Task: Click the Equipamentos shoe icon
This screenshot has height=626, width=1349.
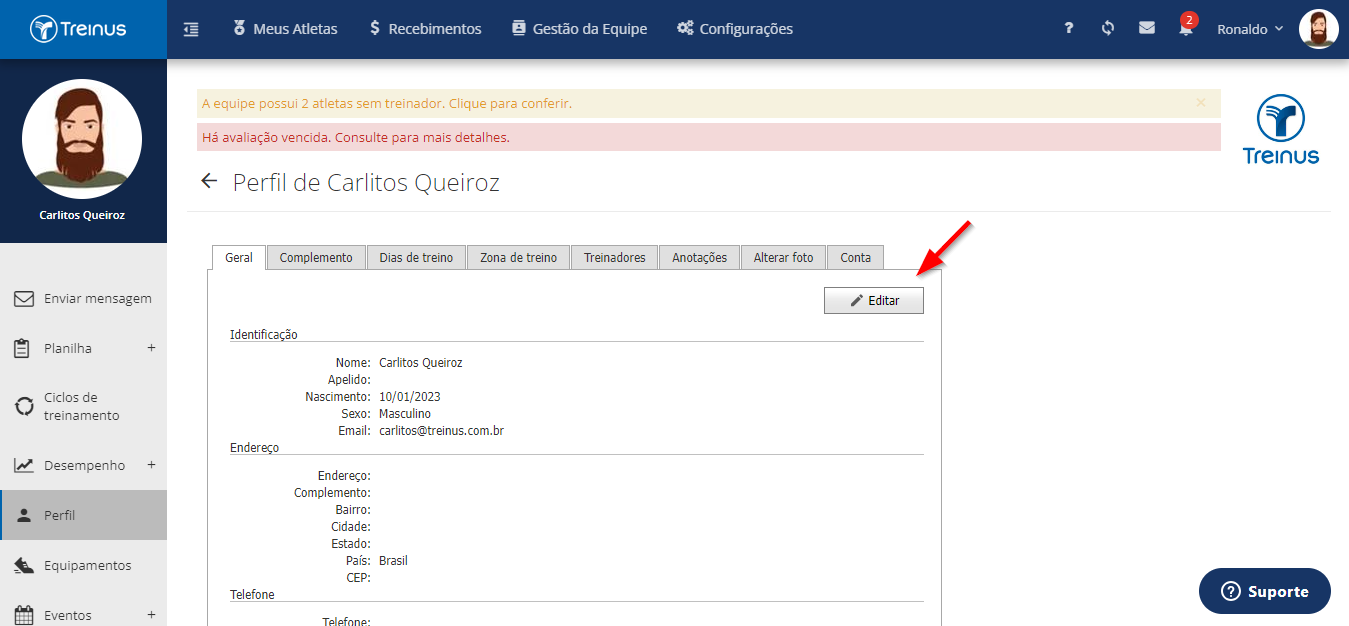Action: tap(24, 565)
